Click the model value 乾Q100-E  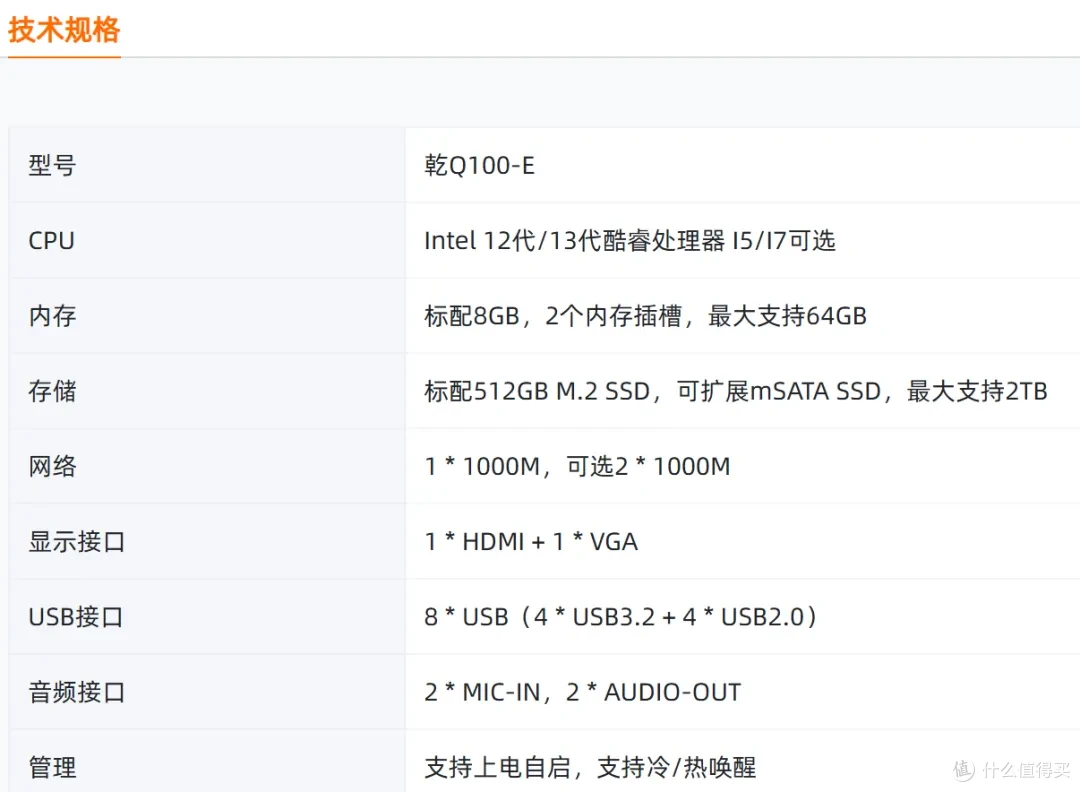point(479,165)
